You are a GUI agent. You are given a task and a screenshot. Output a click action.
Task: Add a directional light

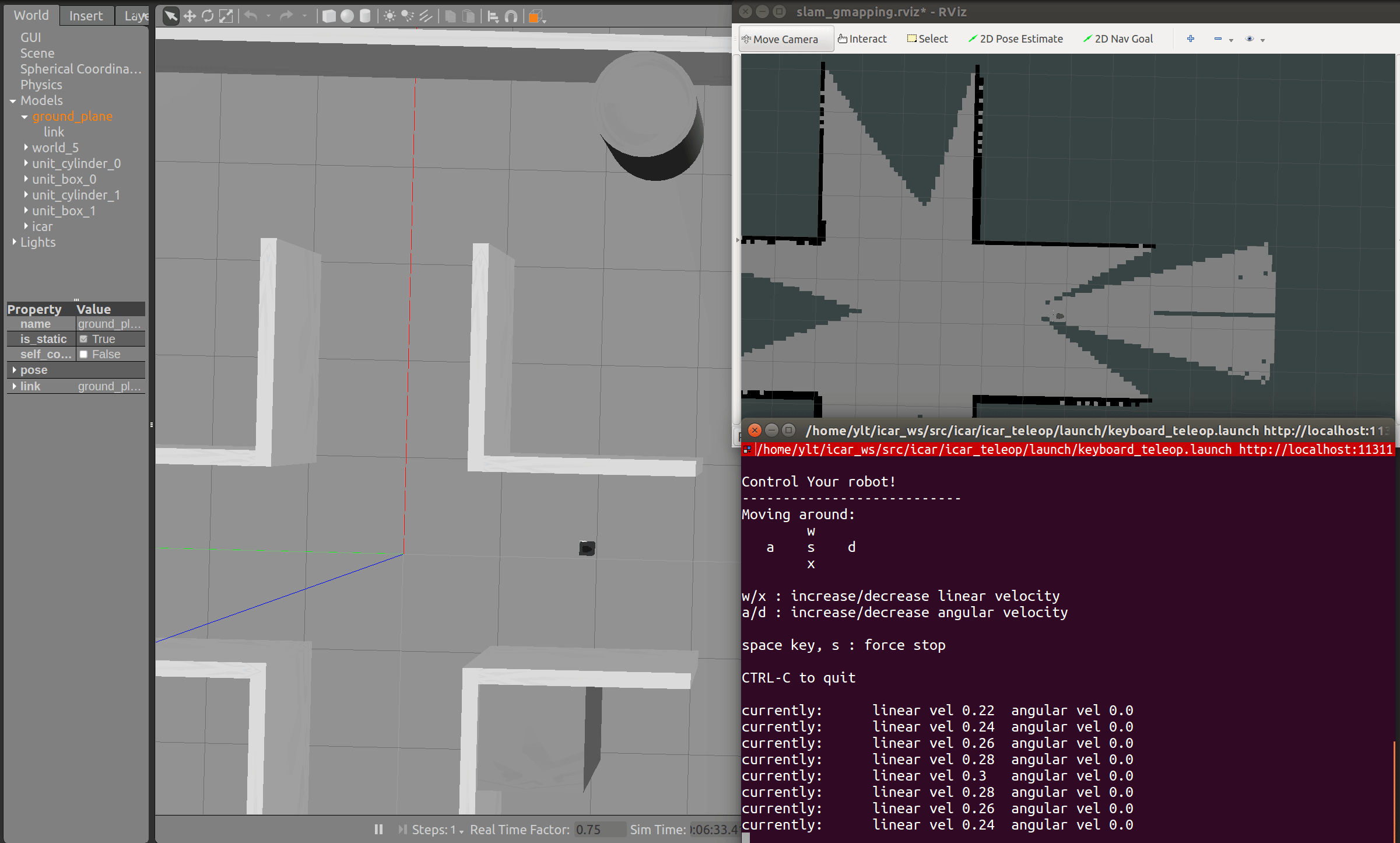coord(426,16)
